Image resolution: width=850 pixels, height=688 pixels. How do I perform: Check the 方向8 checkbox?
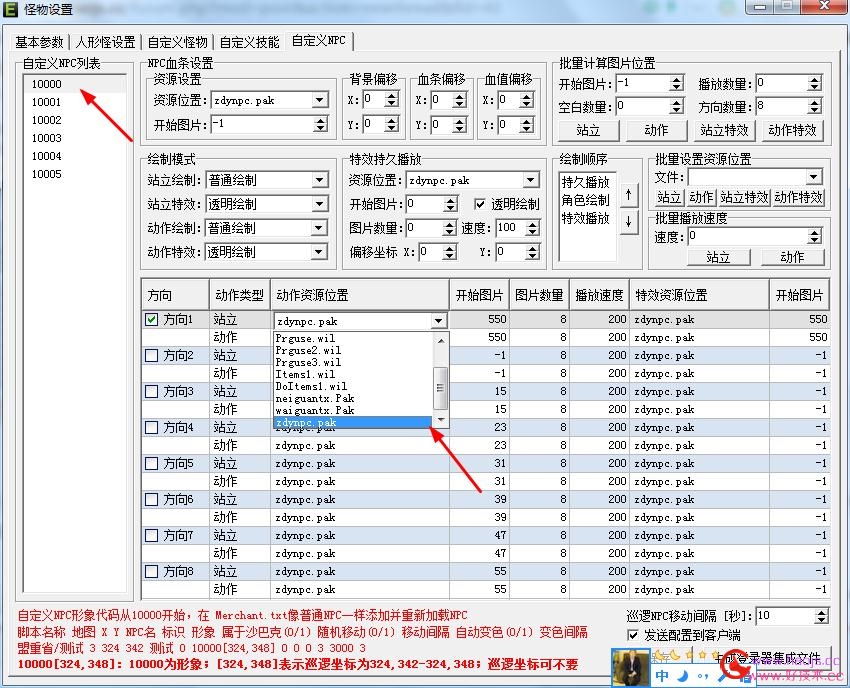click(x=152, y=571)
